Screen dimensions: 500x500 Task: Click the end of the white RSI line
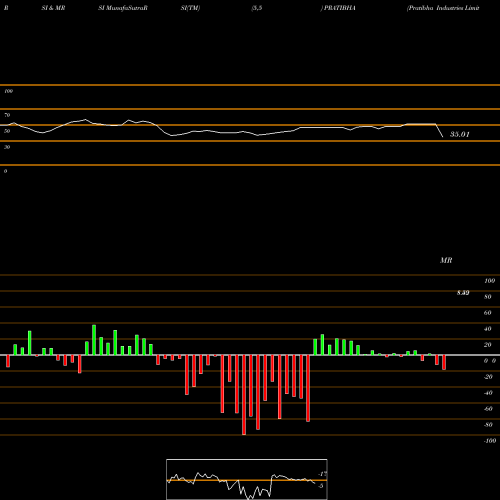(443, 137)
